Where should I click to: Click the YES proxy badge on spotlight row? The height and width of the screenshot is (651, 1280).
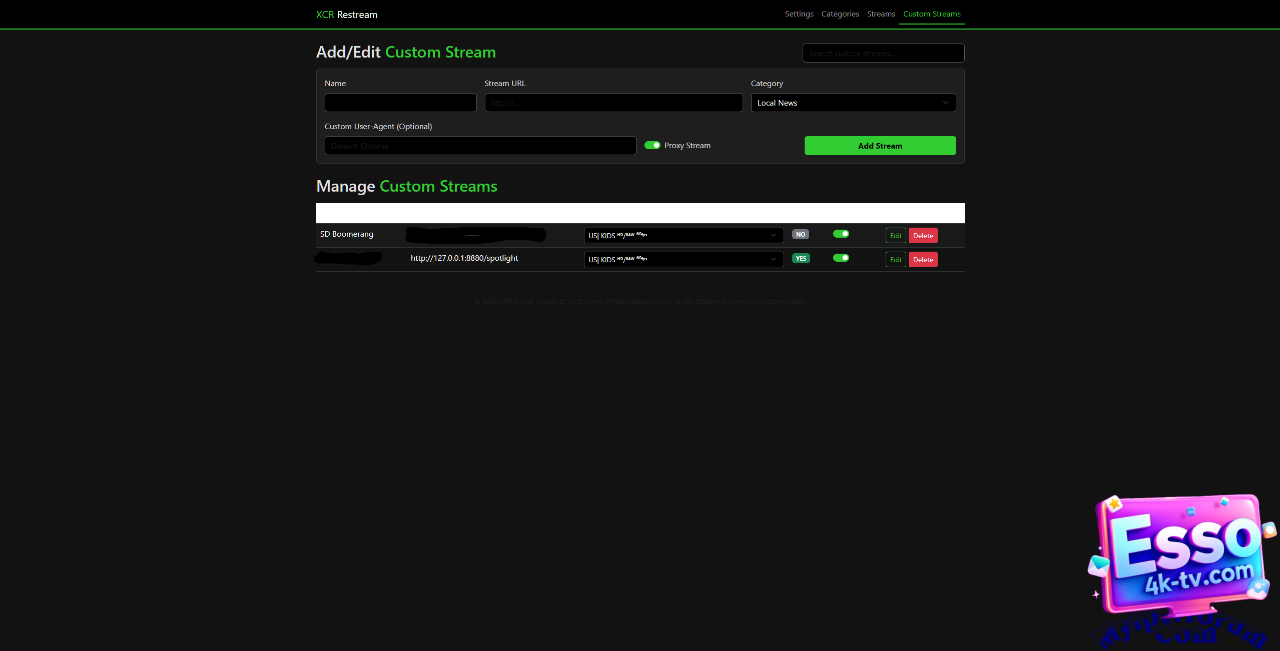click(x=800, y=258)
